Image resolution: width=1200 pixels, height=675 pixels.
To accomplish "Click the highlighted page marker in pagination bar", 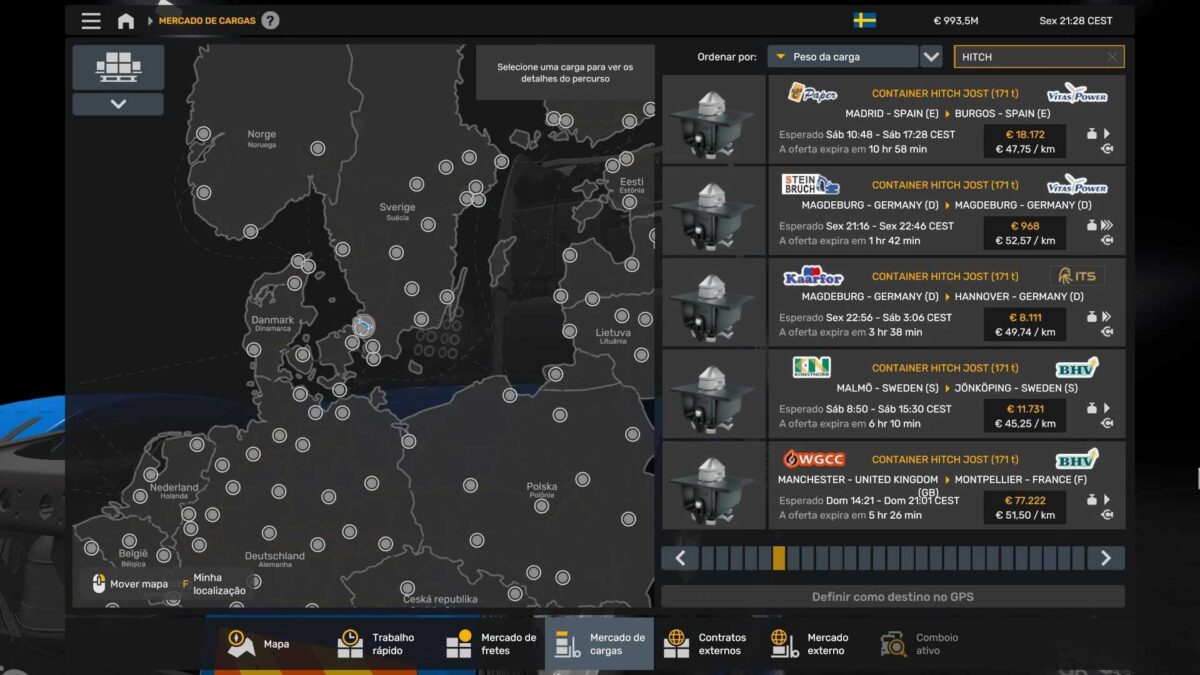I will [x=779, y=558].
